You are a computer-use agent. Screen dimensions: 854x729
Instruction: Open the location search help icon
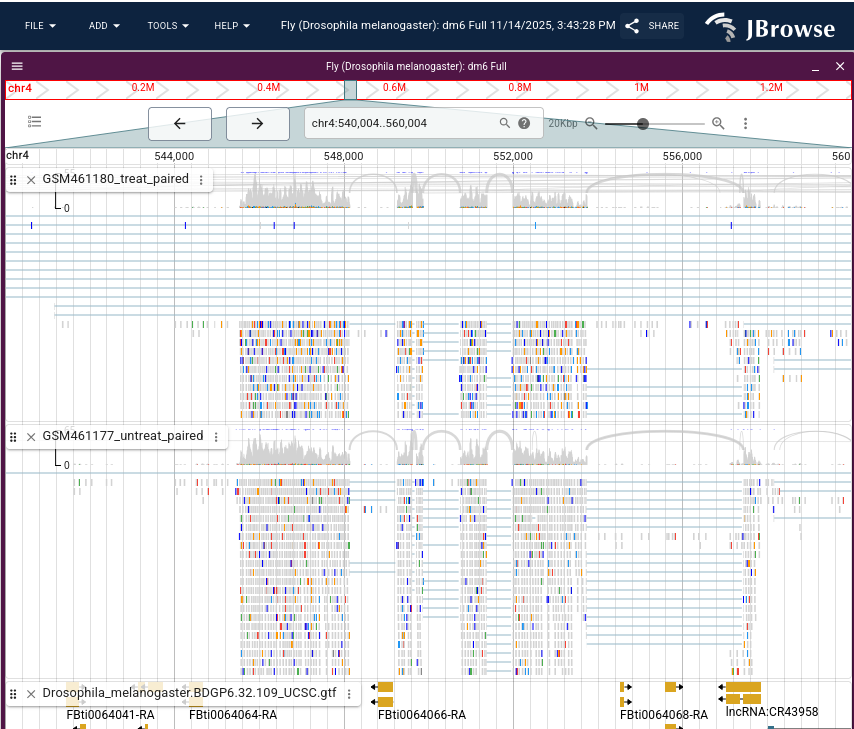pyautogui.click(x=524, y=123)
